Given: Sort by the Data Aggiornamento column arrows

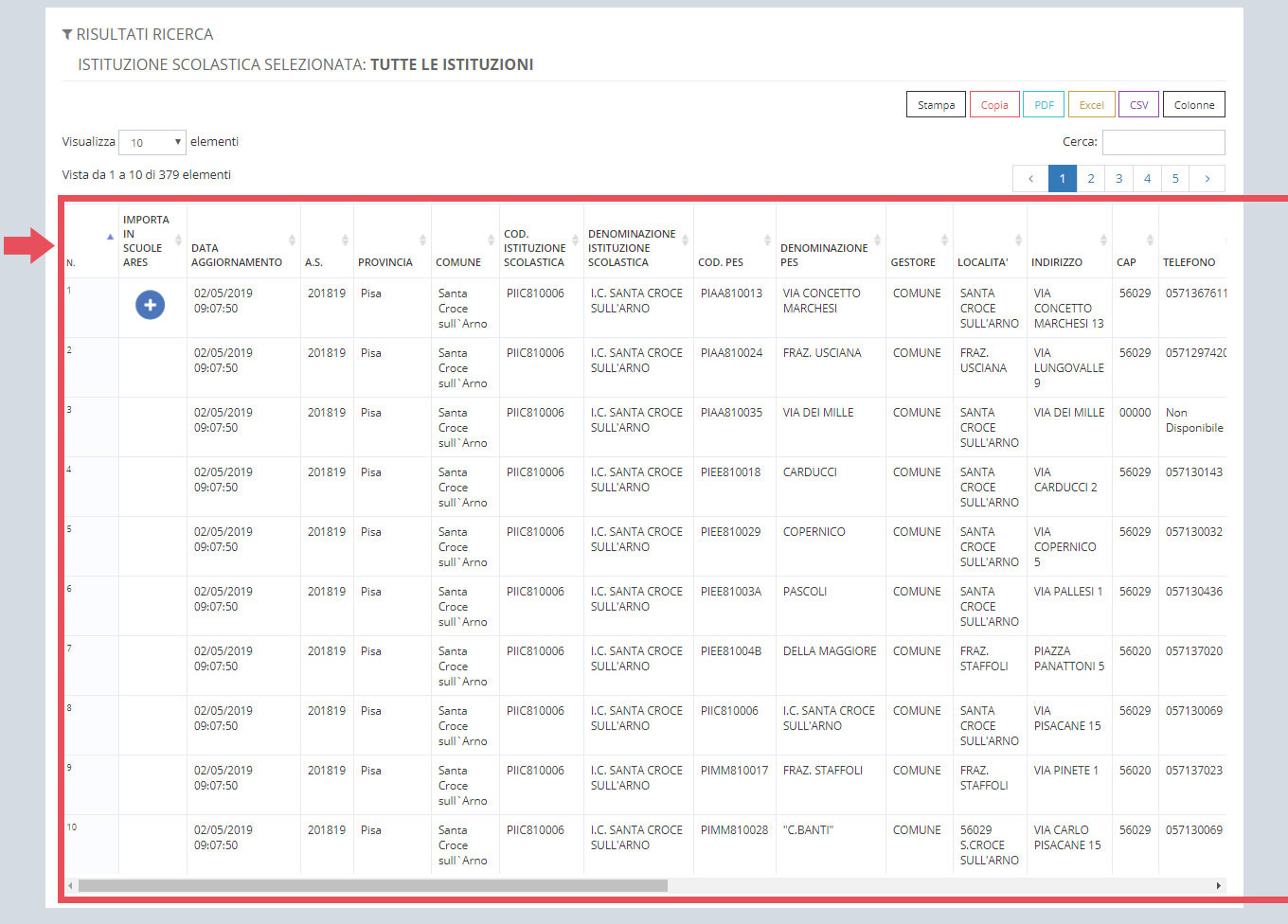Looking at the screenshot, I should pyautogui.click(x=292, y=240).
